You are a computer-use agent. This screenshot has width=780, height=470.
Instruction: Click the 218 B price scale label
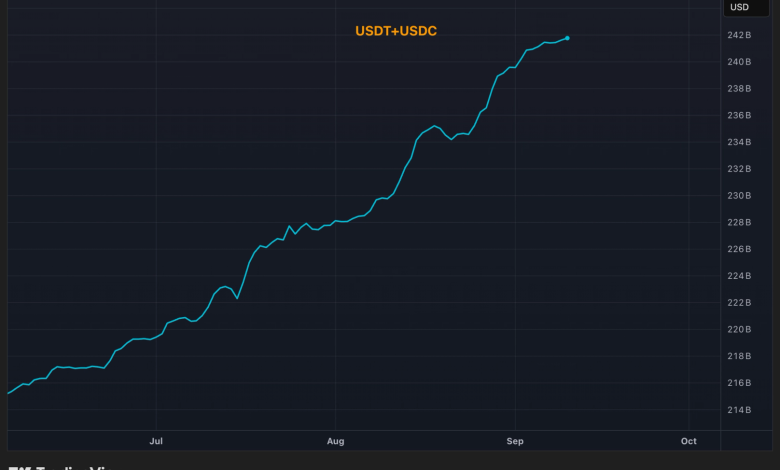point(740,356)
